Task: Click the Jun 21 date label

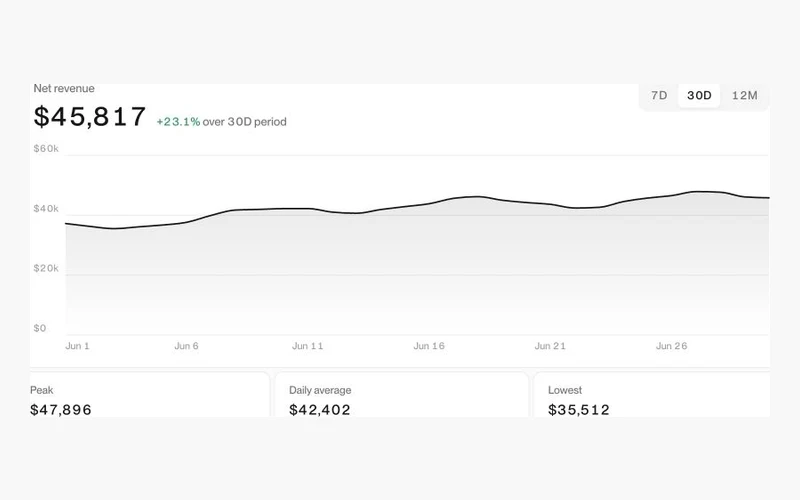Action: point(550,346)
